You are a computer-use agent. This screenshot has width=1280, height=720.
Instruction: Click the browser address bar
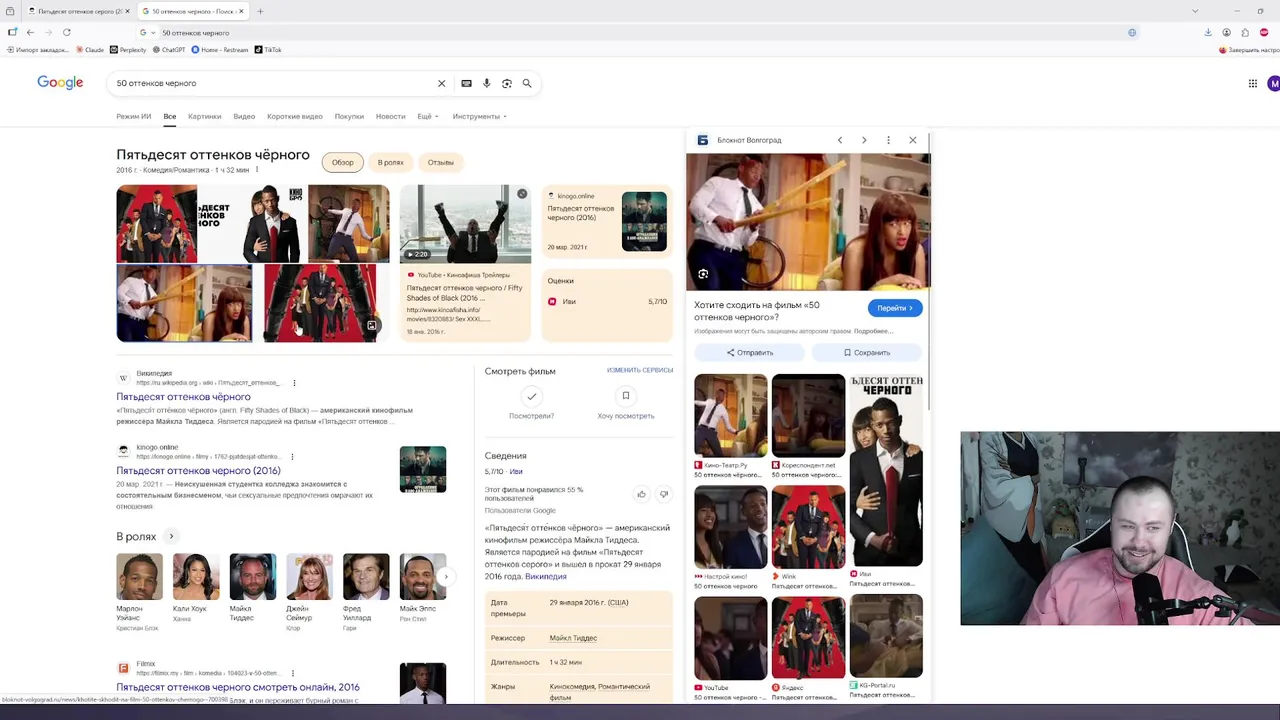point(640,32)
